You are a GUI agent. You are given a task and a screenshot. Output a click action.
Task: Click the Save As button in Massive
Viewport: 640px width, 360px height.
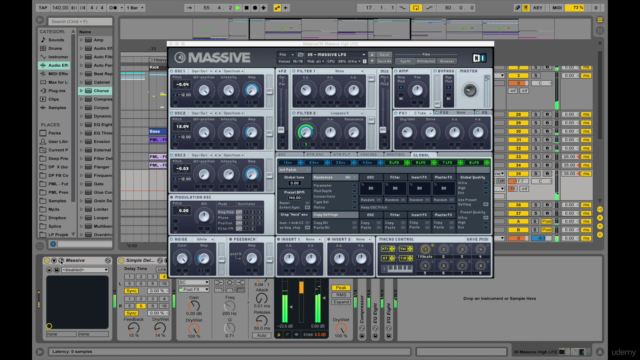click(x=384, y=61)
